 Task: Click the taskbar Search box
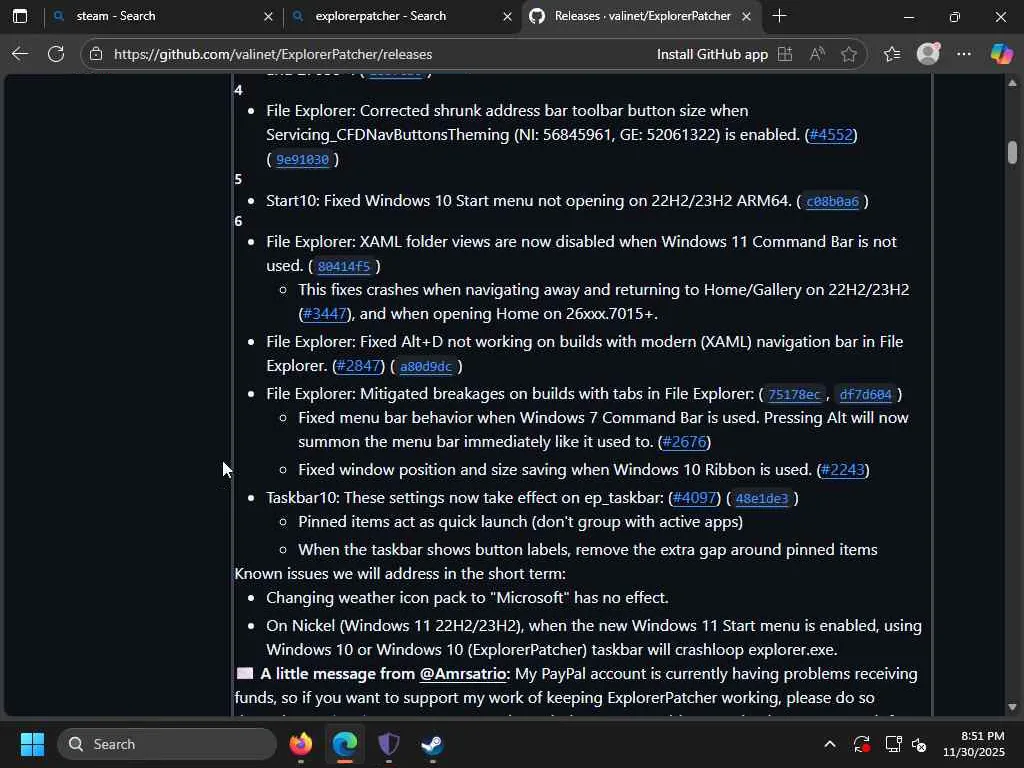pyautogui.click(x=167, y=744)
